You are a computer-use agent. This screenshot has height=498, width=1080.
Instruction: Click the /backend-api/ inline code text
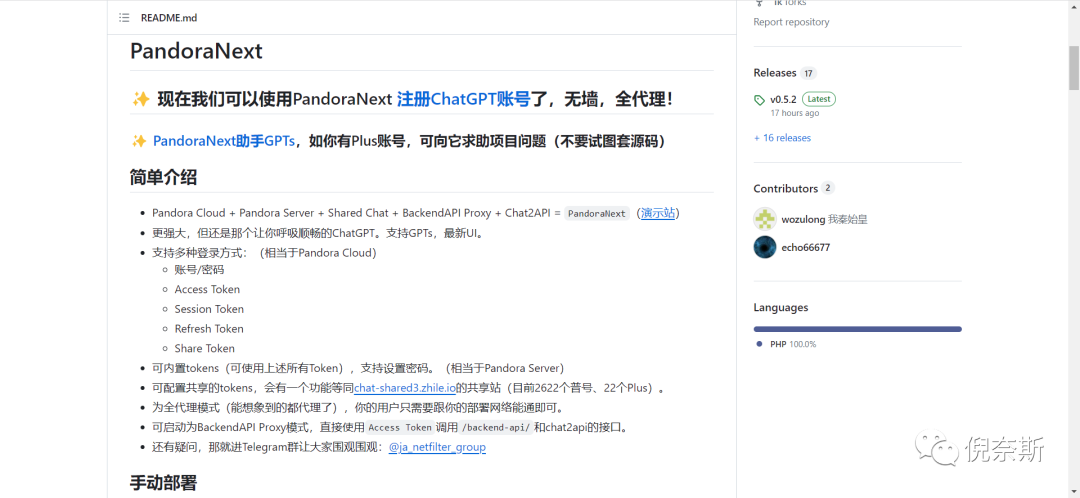click(495, 428)
